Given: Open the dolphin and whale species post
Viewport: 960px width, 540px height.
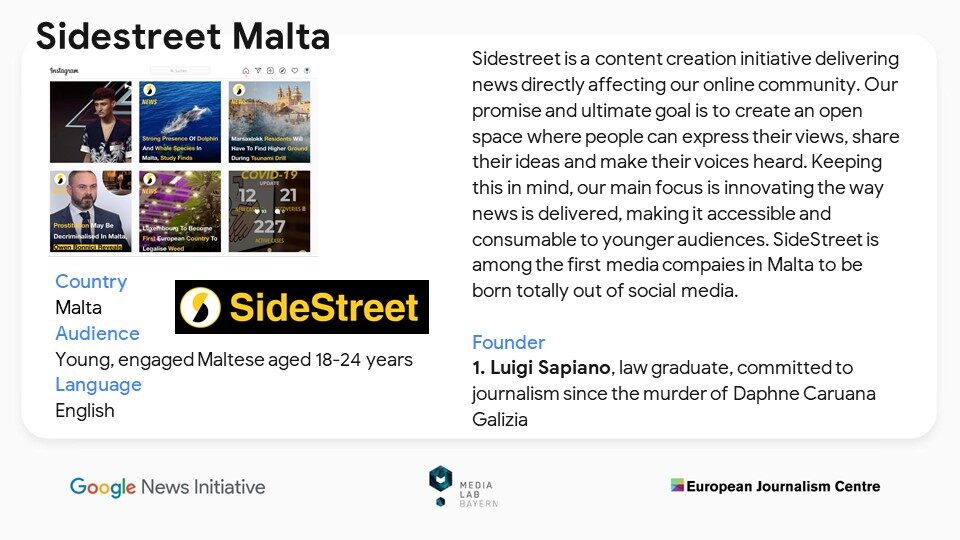Looking at the screenshot, I should [x=180, y=122].
